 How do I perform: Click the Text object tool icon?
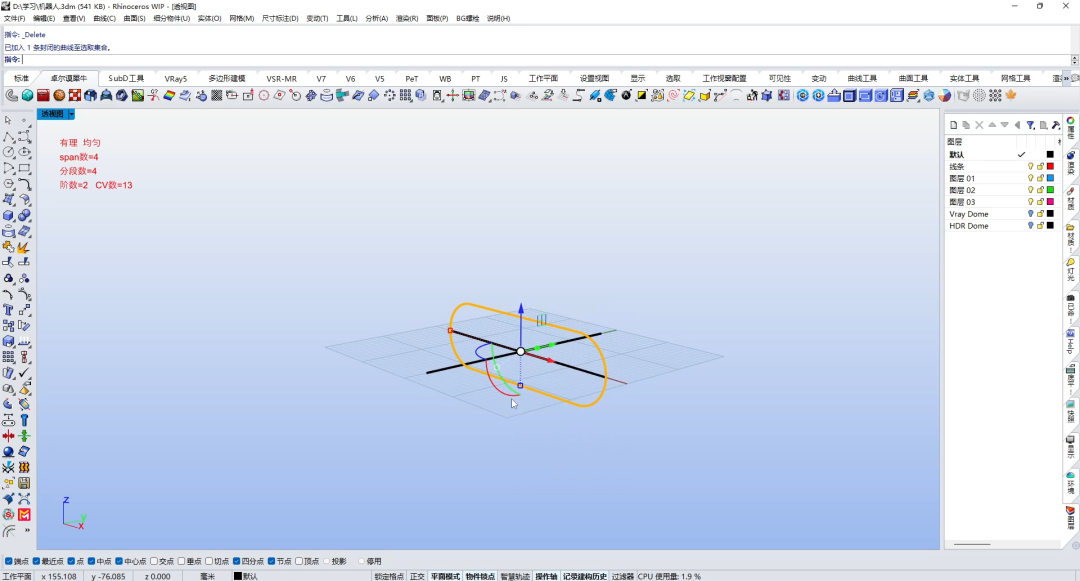tap(8, 310)
